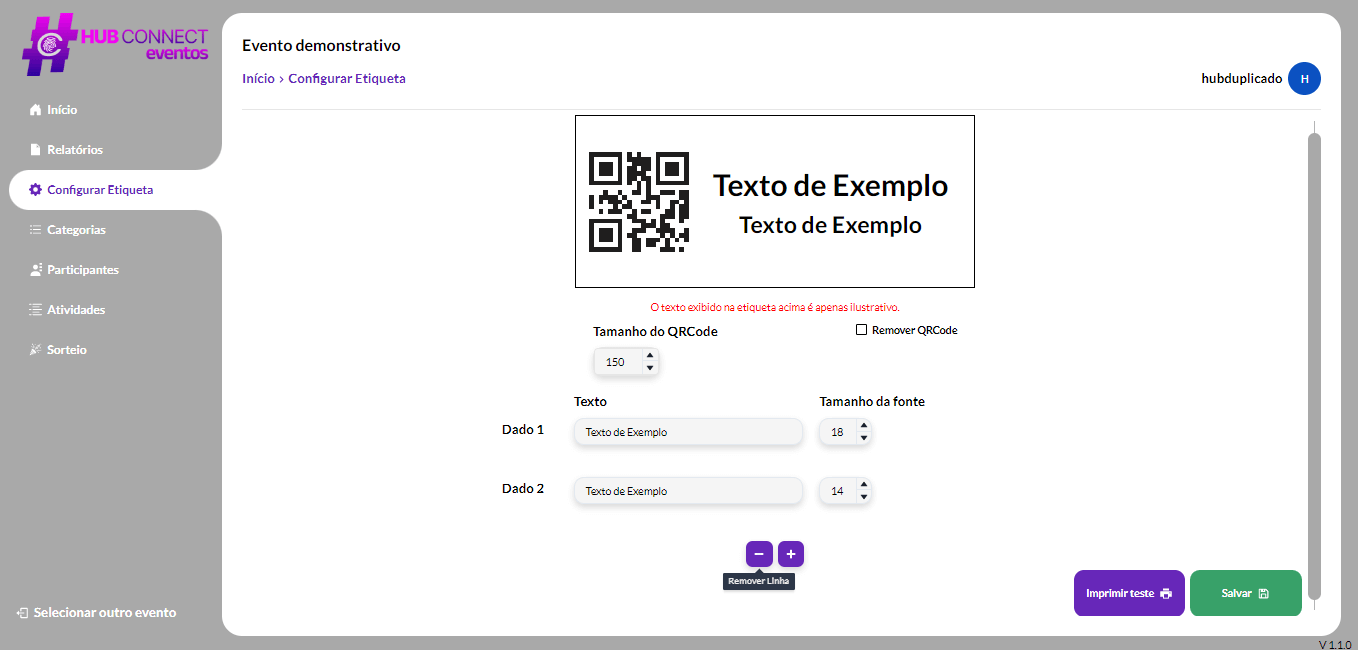Click the V 1.1.0 version label
The image size is (1359, 650).
coord(1335,644)
